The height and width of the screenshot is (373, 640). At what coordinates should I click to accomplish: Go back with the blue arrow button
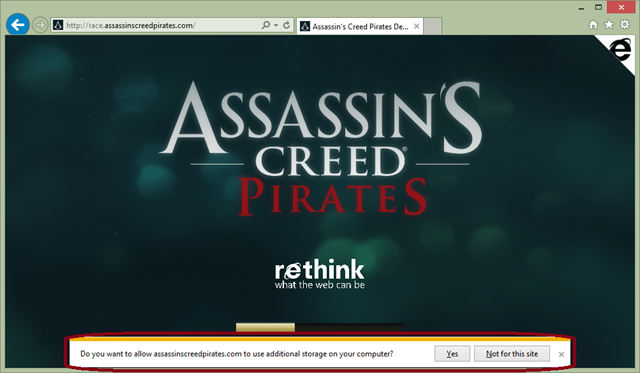[x=18, y=25]
